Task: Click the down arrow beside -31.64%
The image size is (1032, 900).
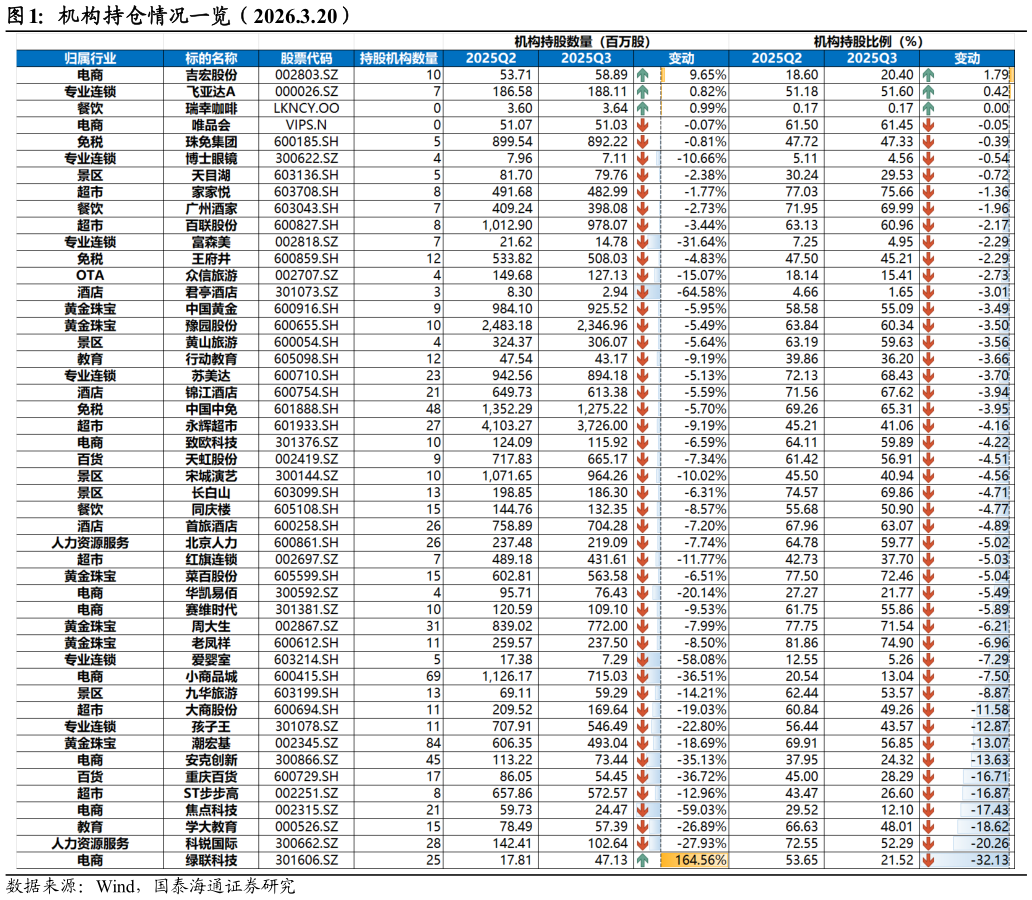Action: pos(642,242)
